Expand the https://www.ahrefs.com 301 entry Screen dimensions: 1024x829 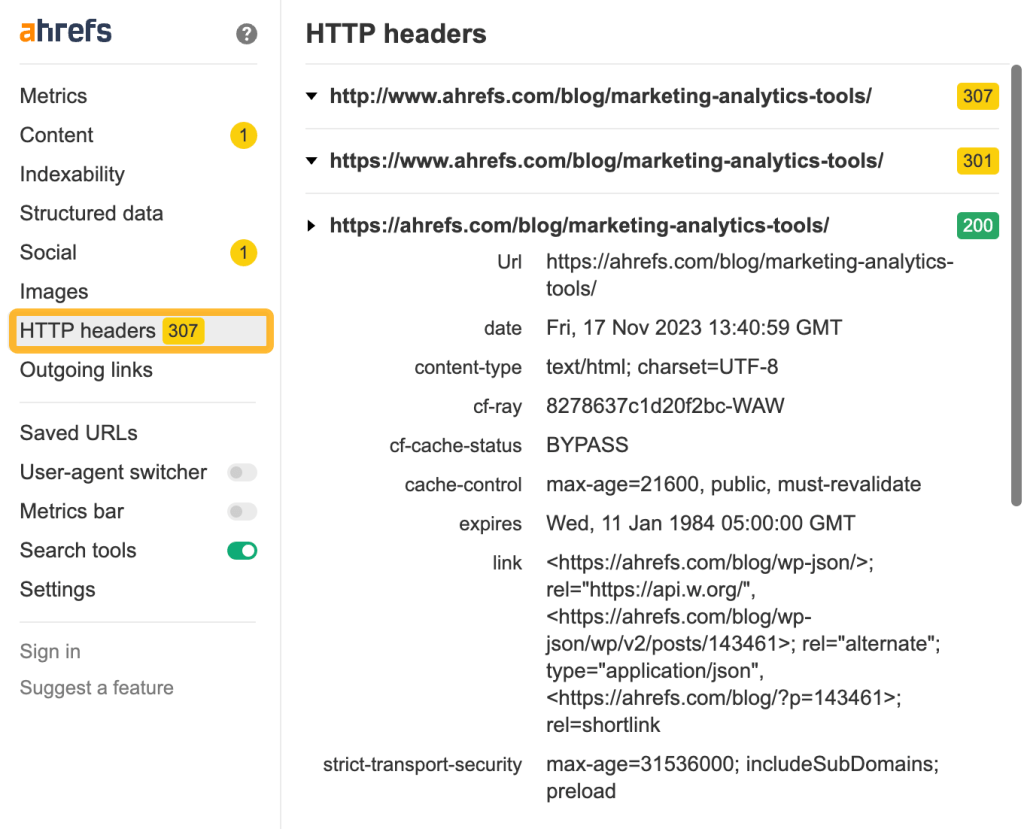[311, 161]
